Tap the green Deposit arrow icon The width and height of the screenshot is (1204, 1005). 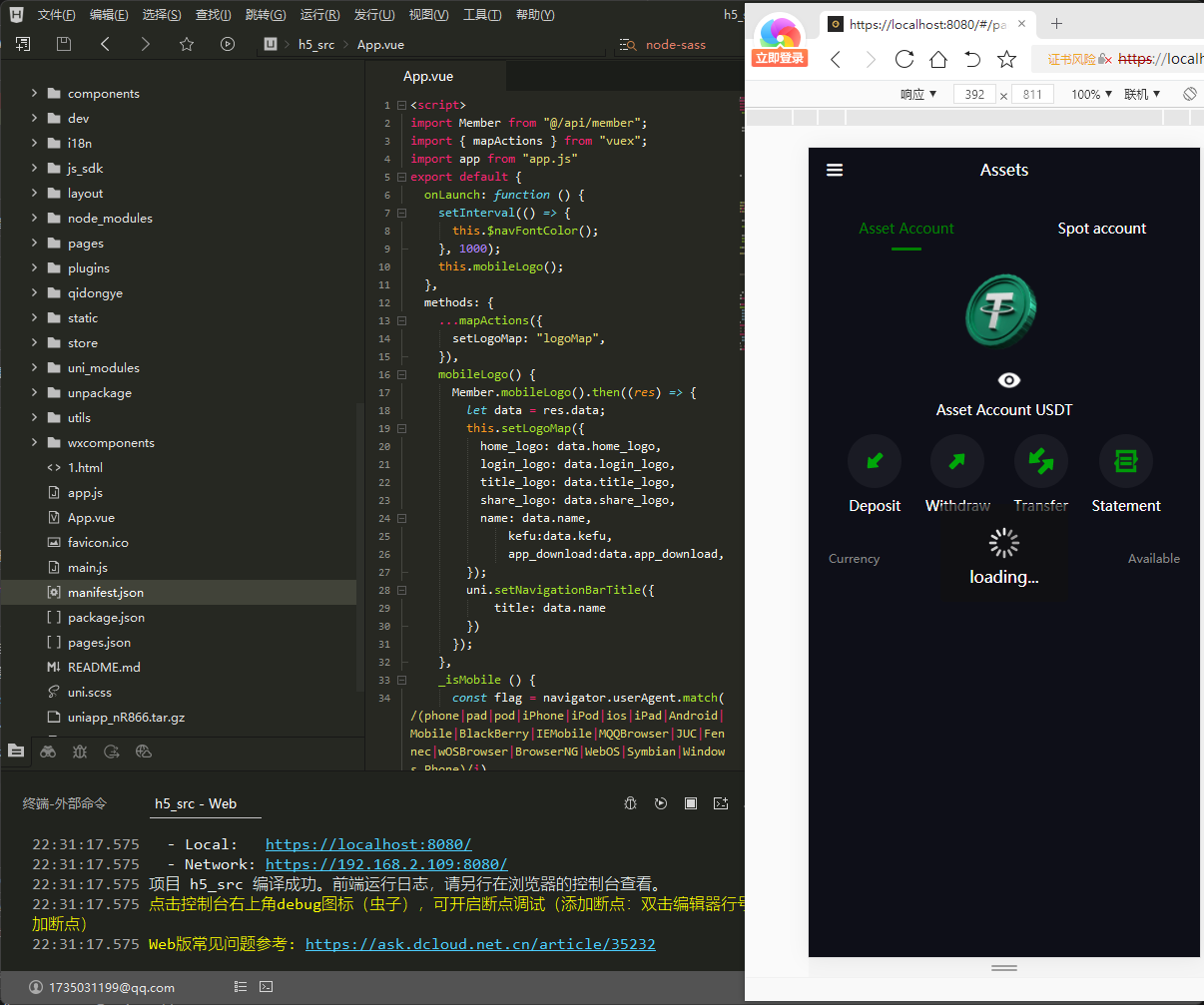coord(875,461)
